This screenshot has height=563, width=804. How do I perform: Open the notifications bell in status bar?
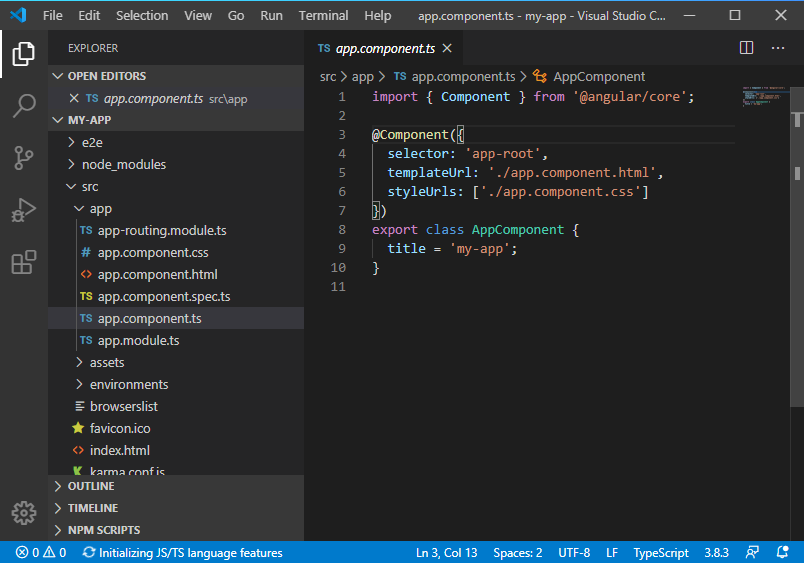point(782,552)
